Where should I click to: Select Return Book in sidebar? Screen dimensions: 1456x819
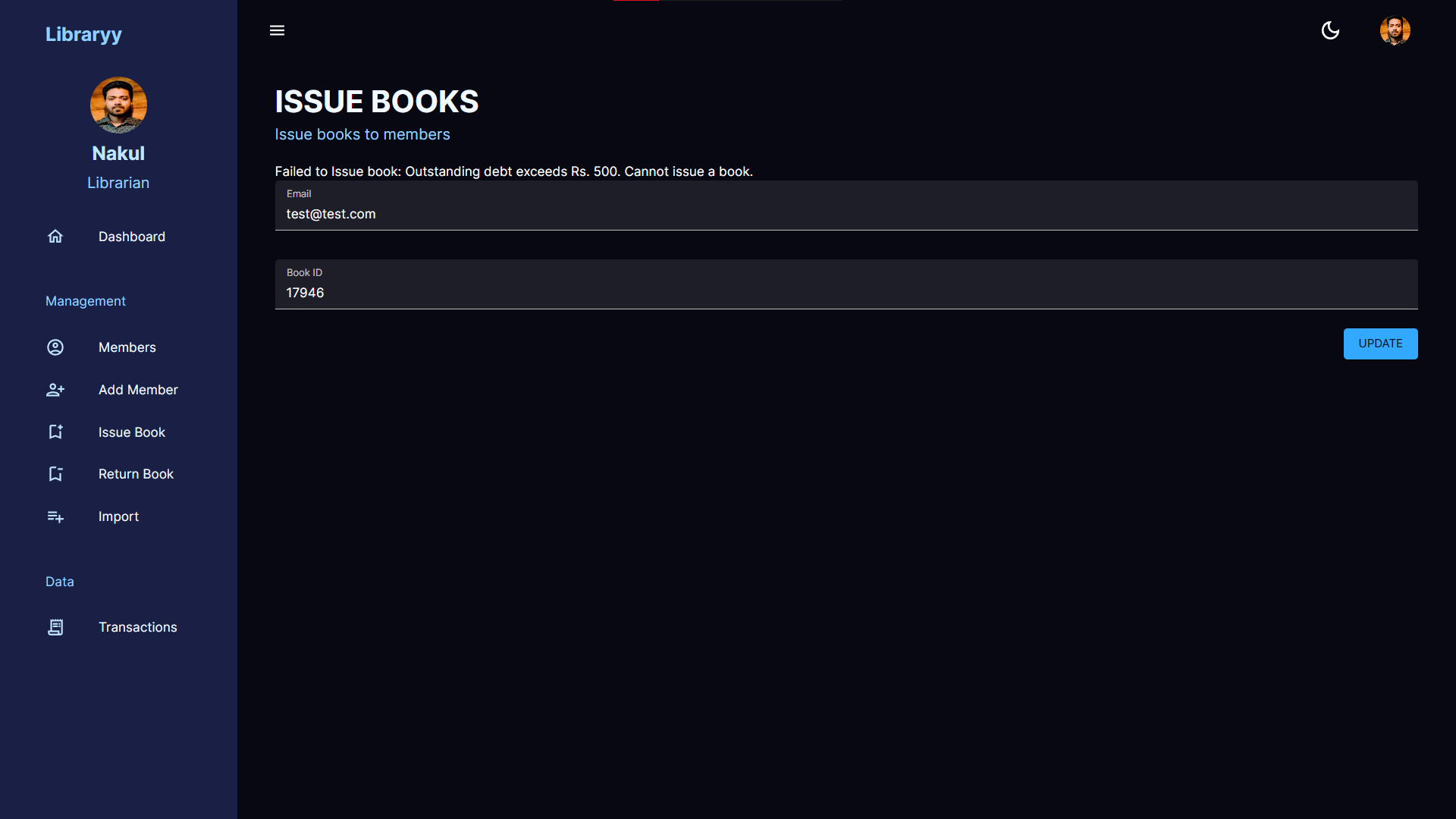point(136,474)
